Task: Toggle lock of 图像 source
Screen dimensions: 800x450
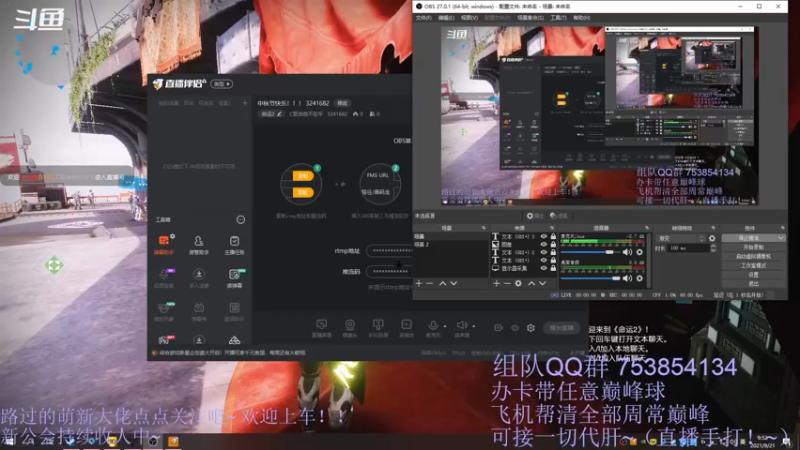Action: tap(553, 244)
